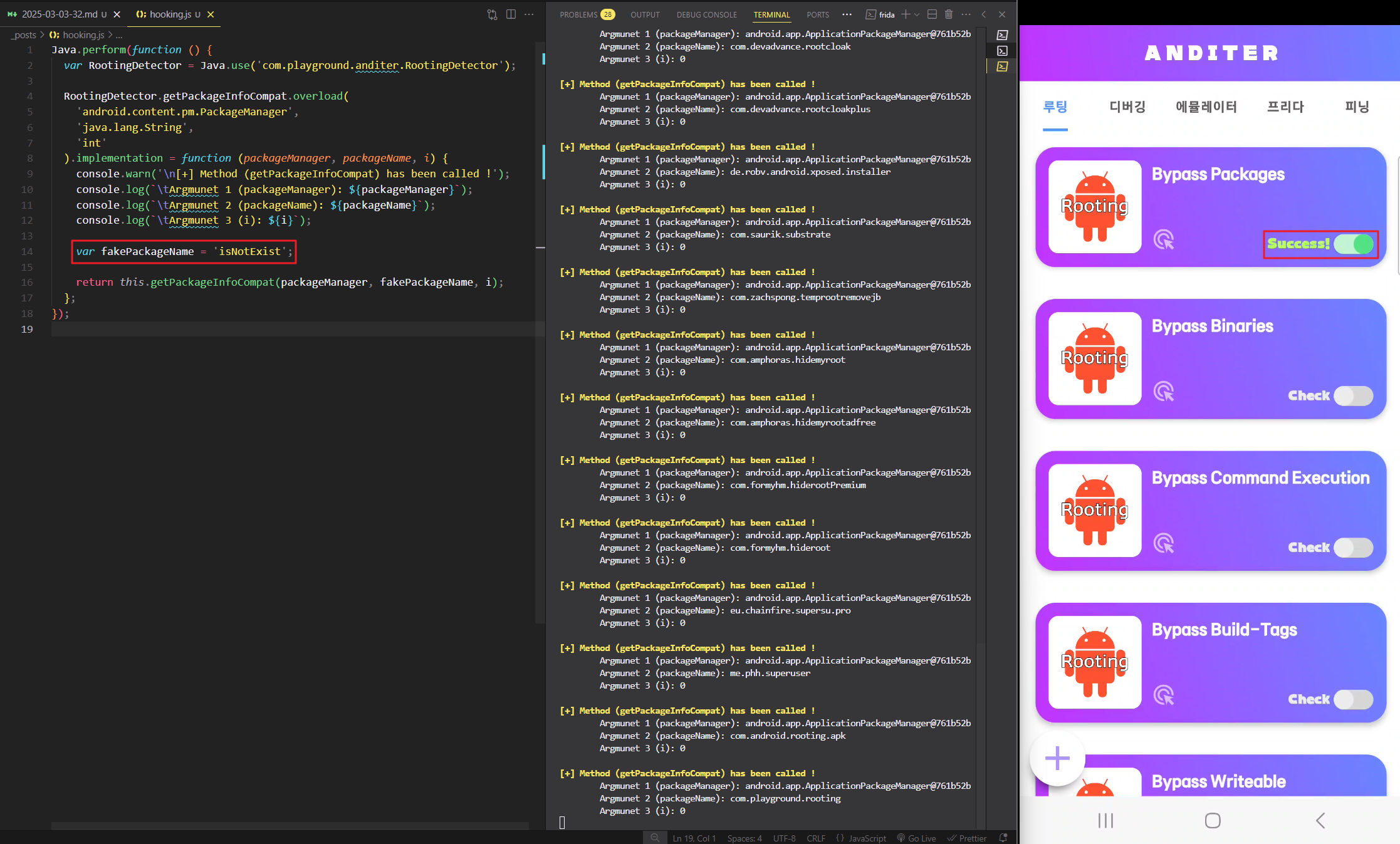Open editor more actions menu

(x=529, y=14)
